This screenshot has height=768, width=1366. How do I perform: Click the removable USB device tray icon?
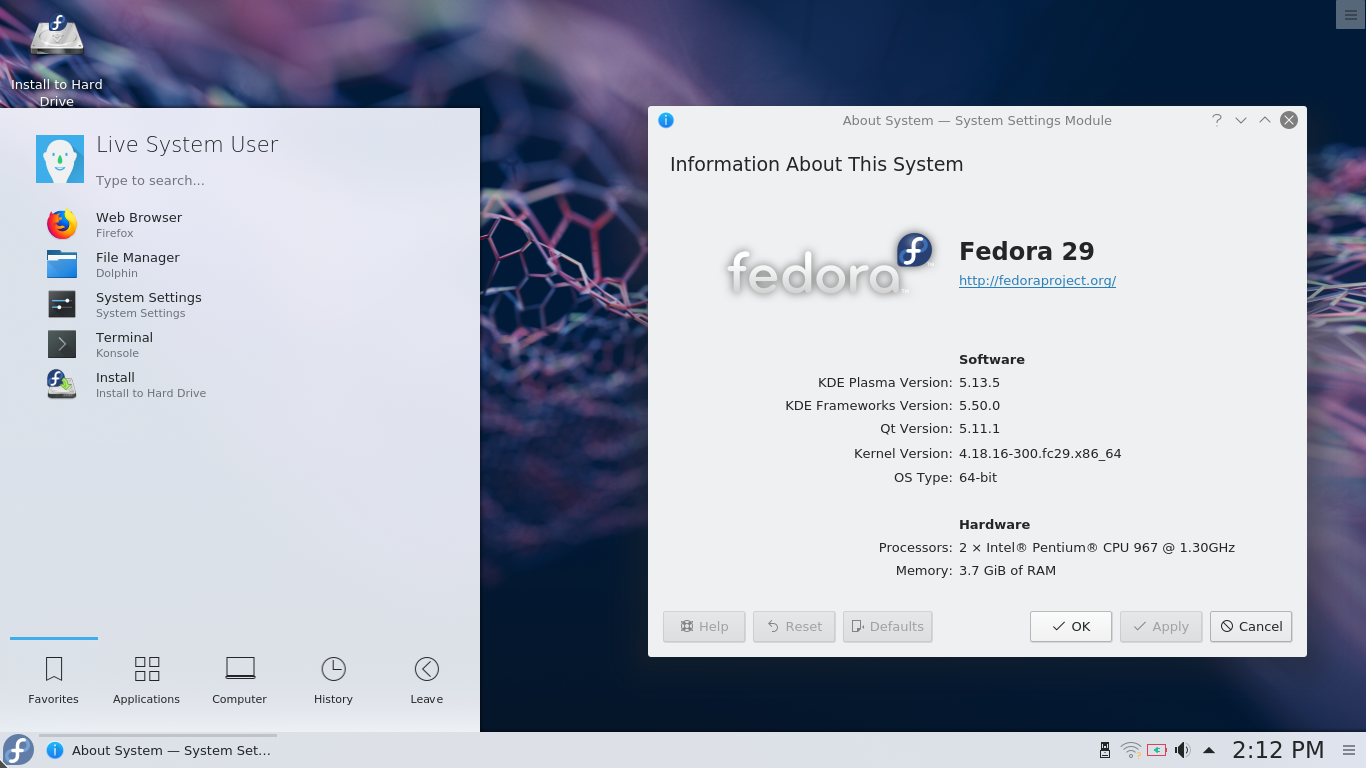pos(1104,749)
